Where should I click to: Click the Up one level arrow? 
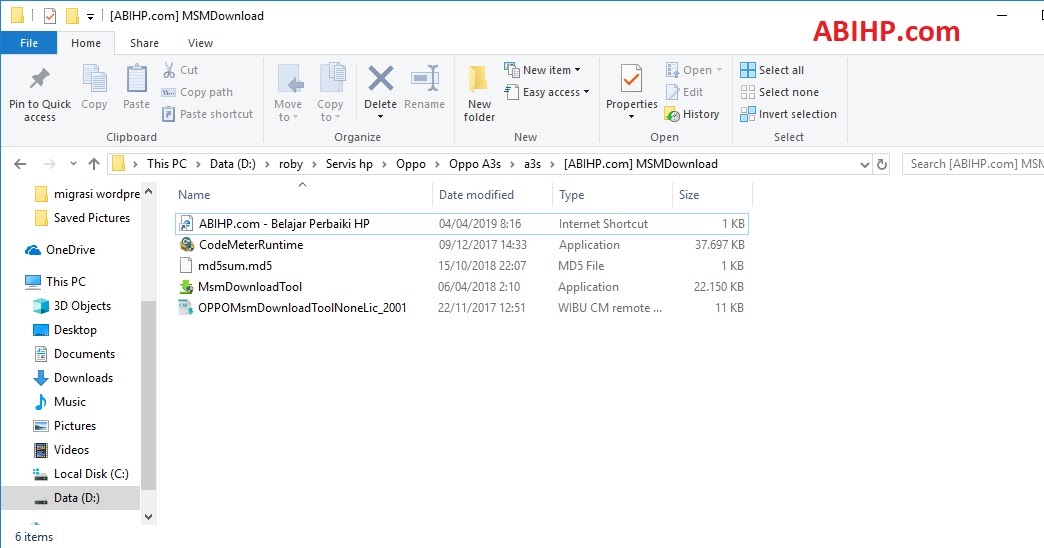(x=94, y=164)
